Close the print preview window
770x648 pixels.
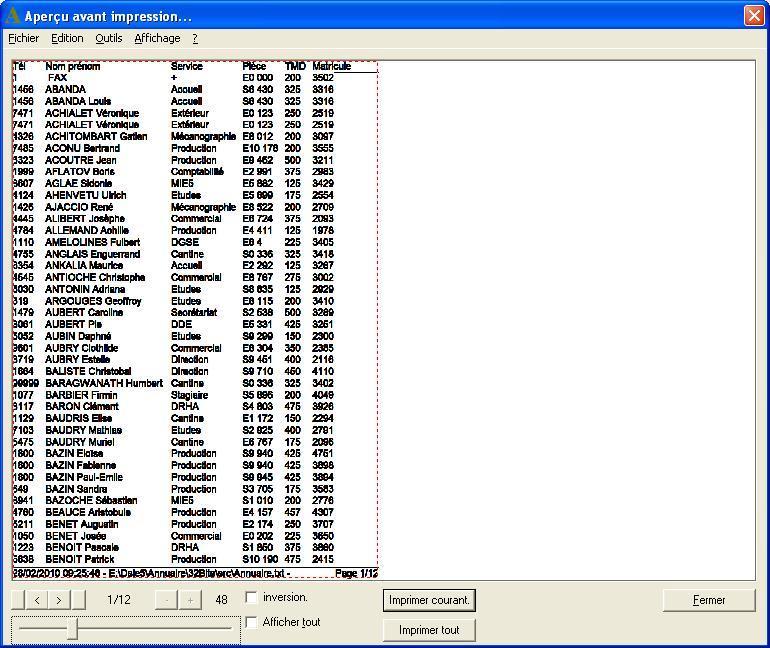(754, 15)
